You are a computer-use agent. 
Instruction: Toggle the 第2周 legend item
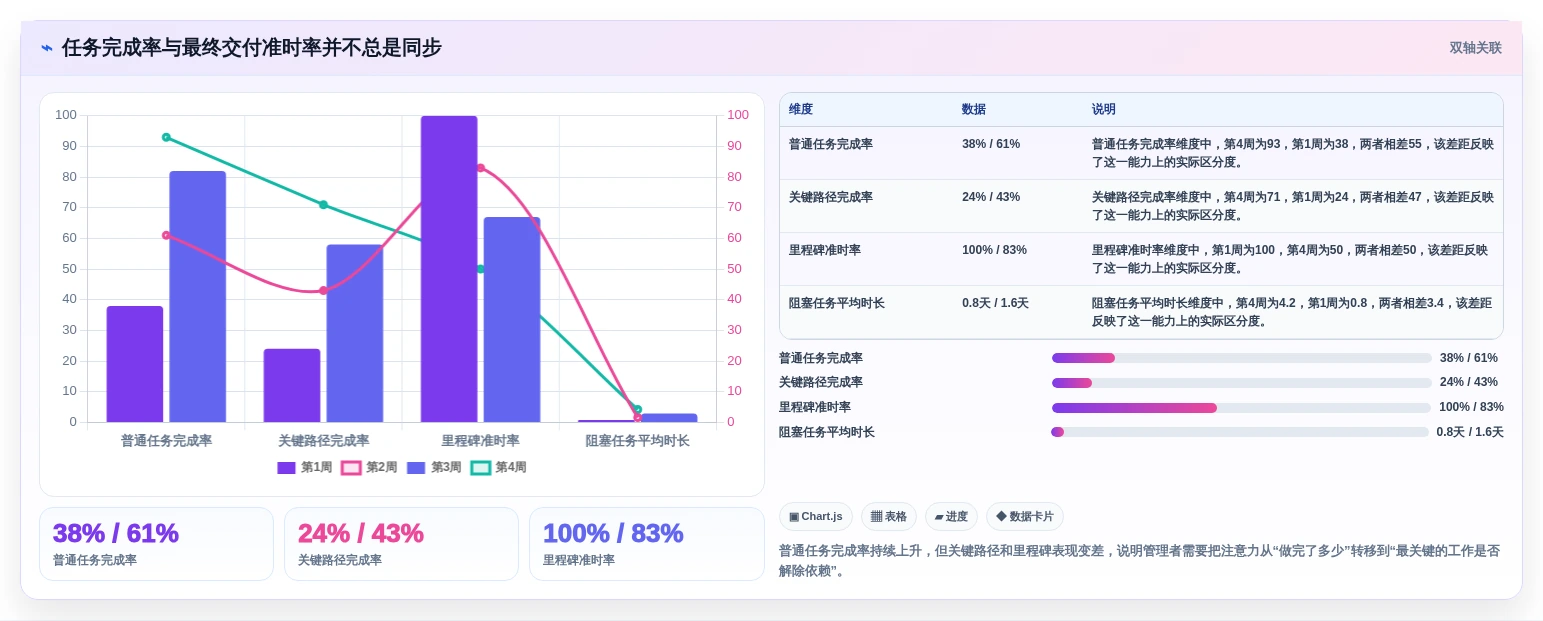coord(370,467)
